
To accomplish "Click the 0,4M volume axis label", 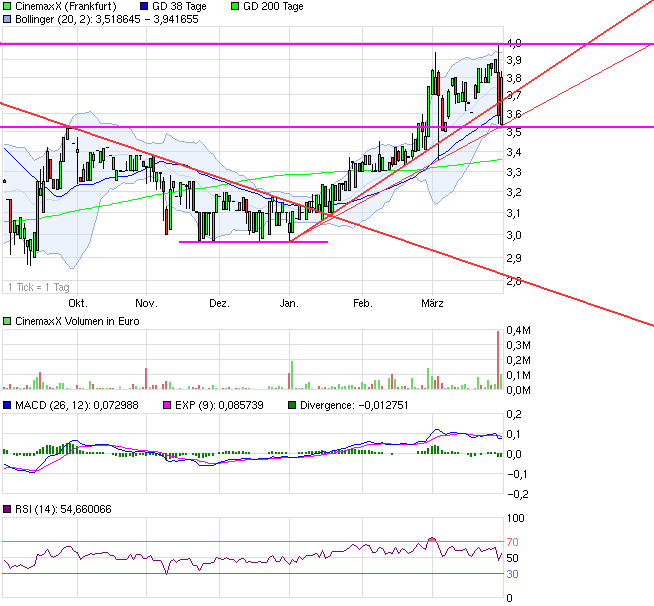I will coord(518,331).
